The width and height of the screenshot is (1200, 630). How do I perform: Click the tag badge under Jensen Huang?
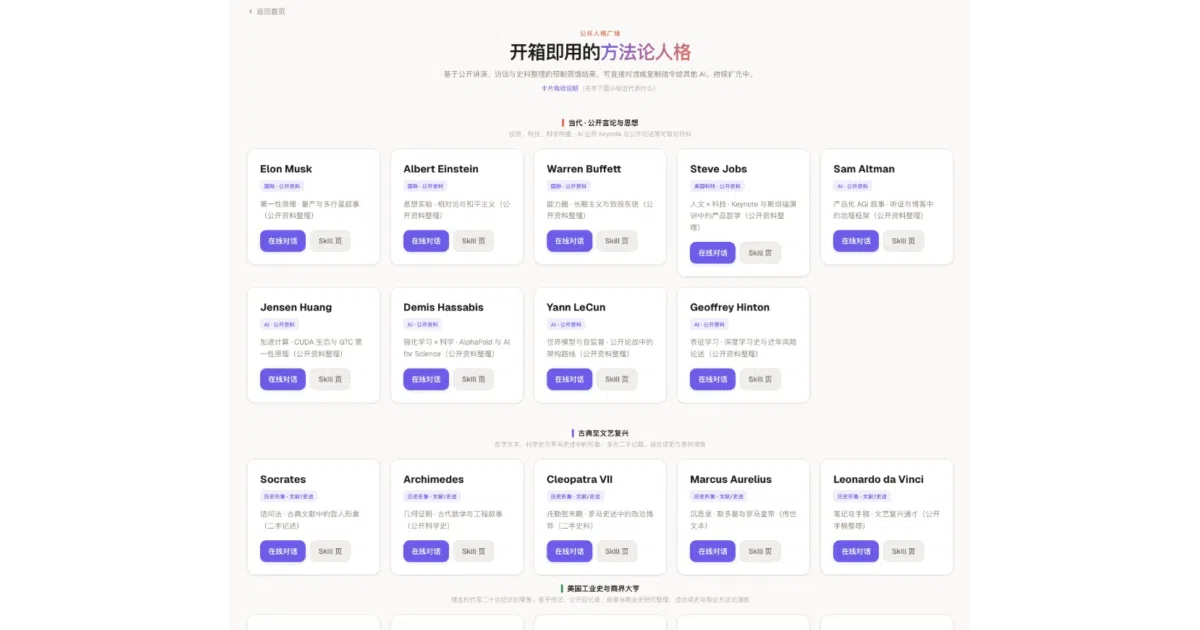point(279,324)
